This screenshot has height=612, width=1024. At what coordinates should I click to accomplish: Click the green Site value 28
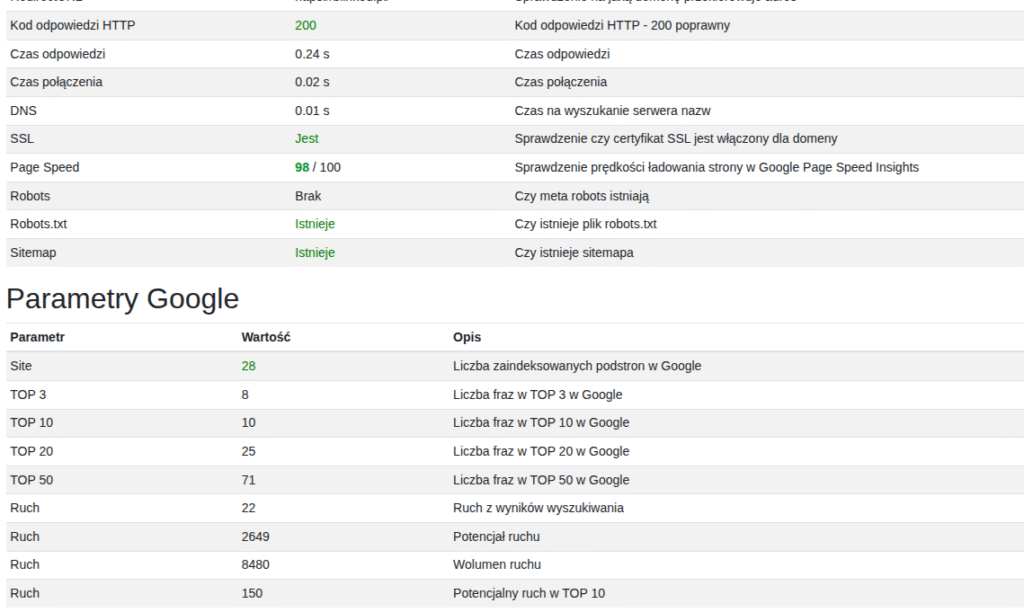coord(248,366)
